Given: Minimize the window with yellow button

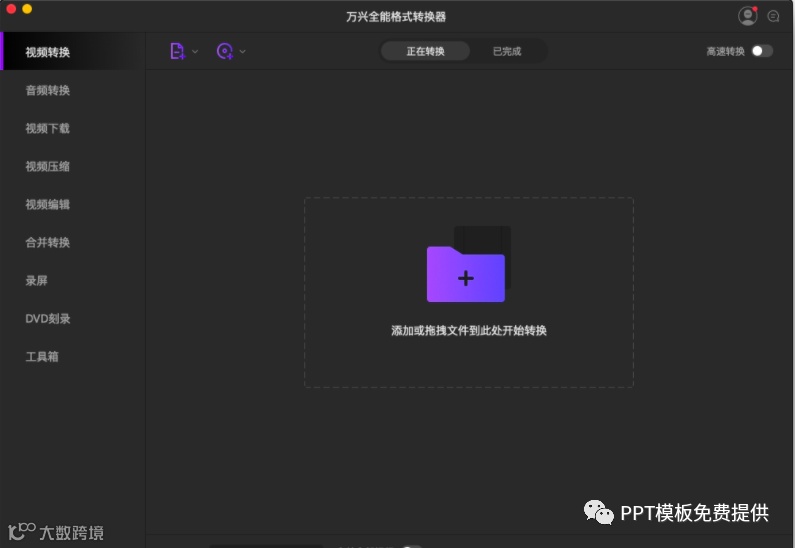Looking at the screenshot, I should pyautogui.click(x=27, y=9).
